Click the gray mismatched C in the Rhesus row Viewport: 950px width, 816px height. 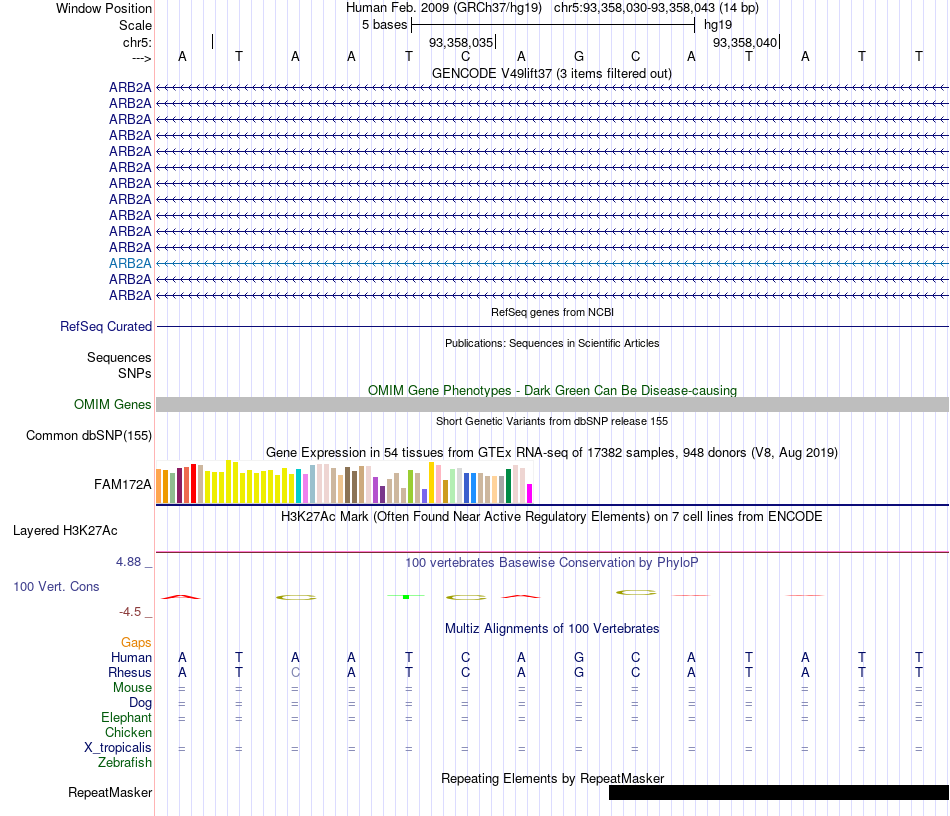[295, 672]
